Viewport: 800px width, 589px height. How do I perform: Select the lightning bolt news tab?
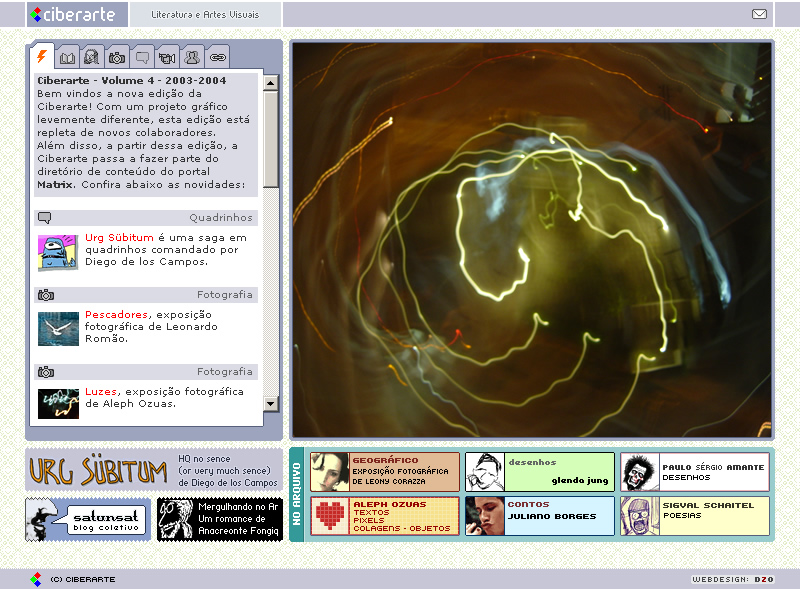[x=42, y=57]
